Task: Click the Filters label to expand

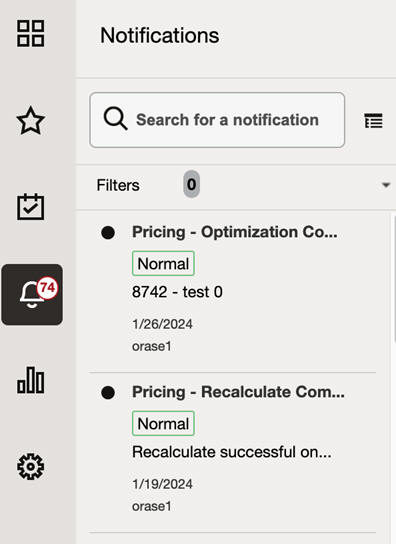Action: click(x=118, y=185)
